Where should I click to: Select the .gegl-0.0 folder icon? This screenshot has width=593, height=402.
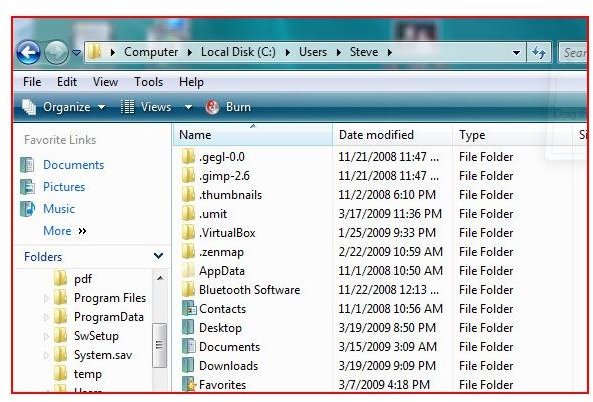coord(188,156)
